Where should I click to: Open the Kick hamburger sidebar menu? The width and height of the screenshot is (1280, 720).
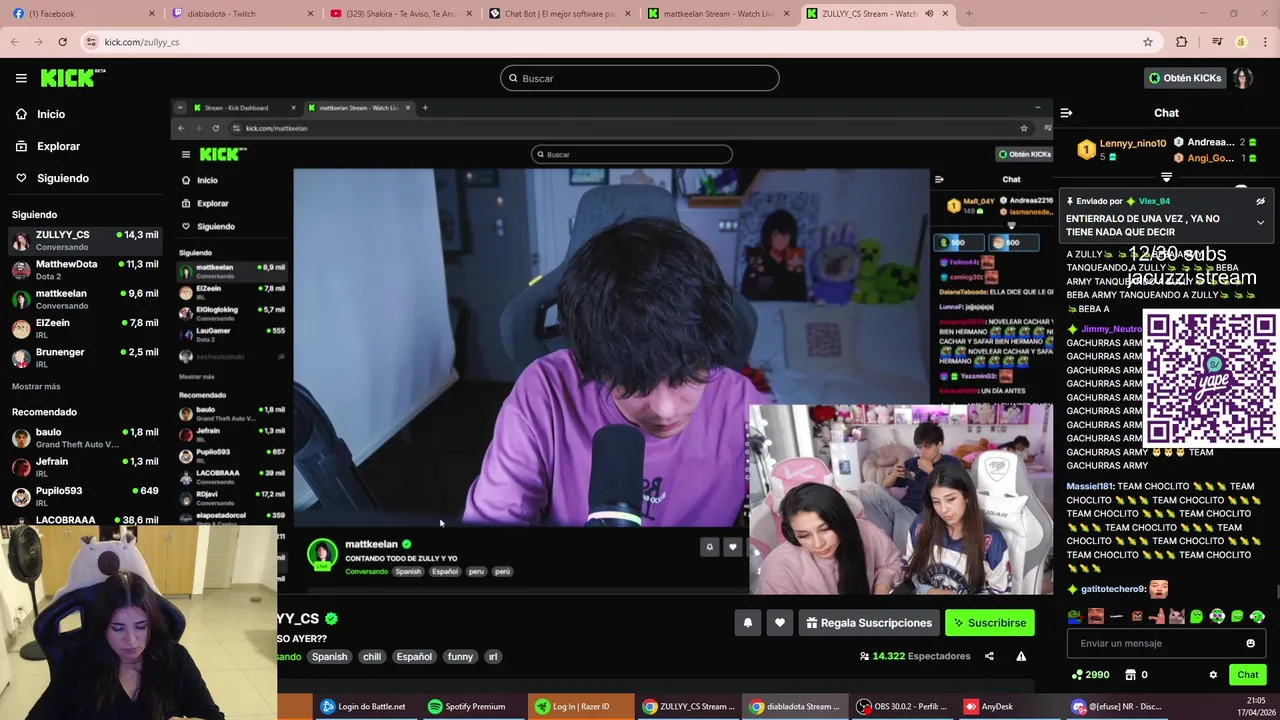pos(21,78)
